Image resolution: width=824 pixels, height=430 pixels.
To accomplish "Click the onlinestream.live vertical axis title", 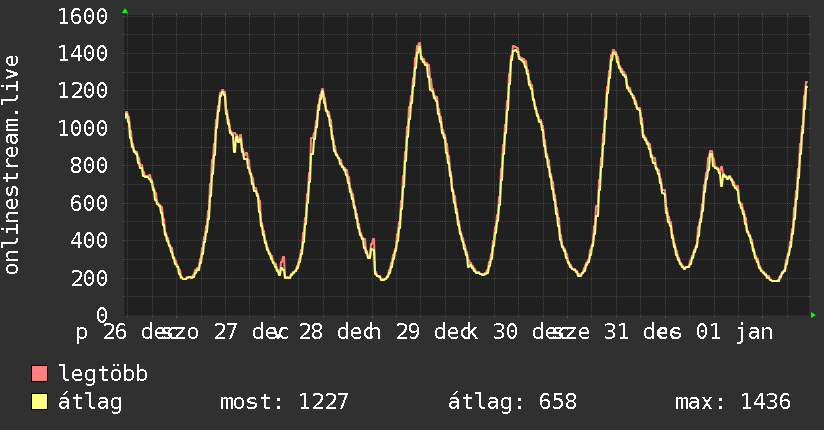I will 12,165.
